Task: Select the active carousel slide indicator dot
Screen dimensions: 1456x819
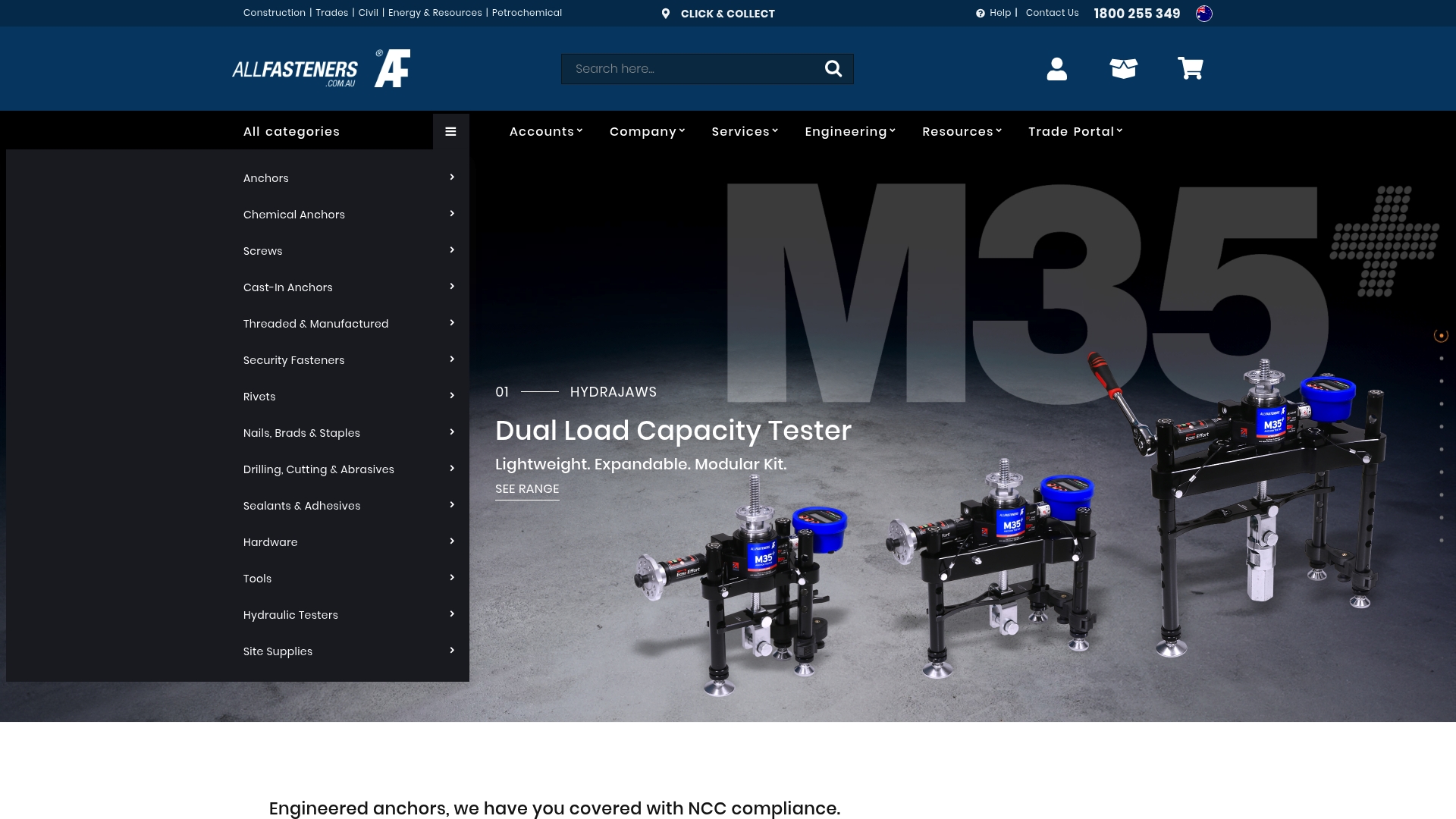Action: click(x=1442, y=334)
